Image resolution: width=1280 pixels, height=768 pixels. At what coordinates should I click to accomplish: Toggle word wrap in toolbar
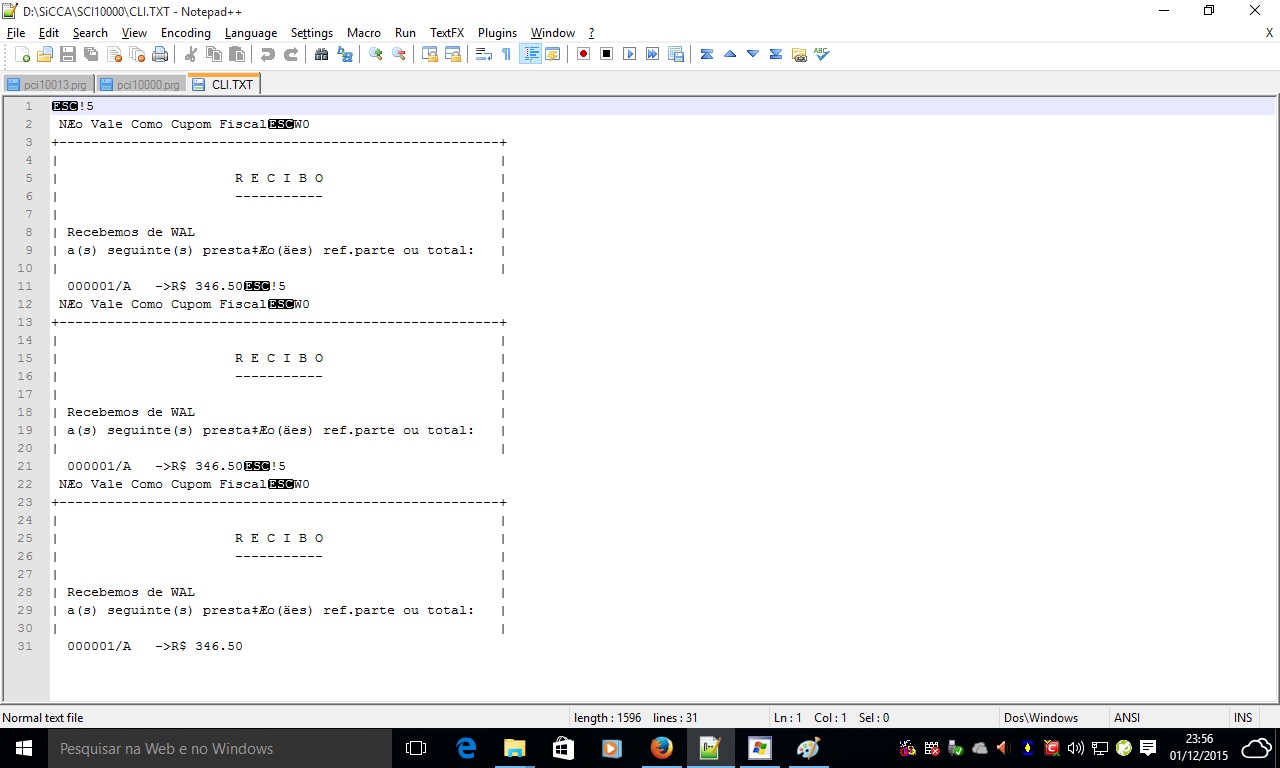[483, 54]
